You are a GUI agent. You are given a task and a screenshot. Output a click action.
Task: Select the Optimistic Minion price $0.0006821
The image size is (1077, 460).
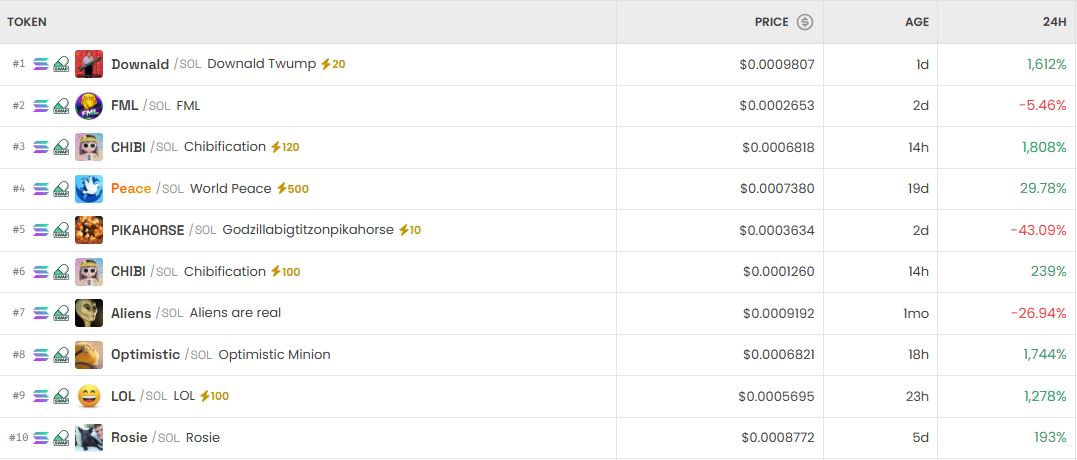point(778,355)
